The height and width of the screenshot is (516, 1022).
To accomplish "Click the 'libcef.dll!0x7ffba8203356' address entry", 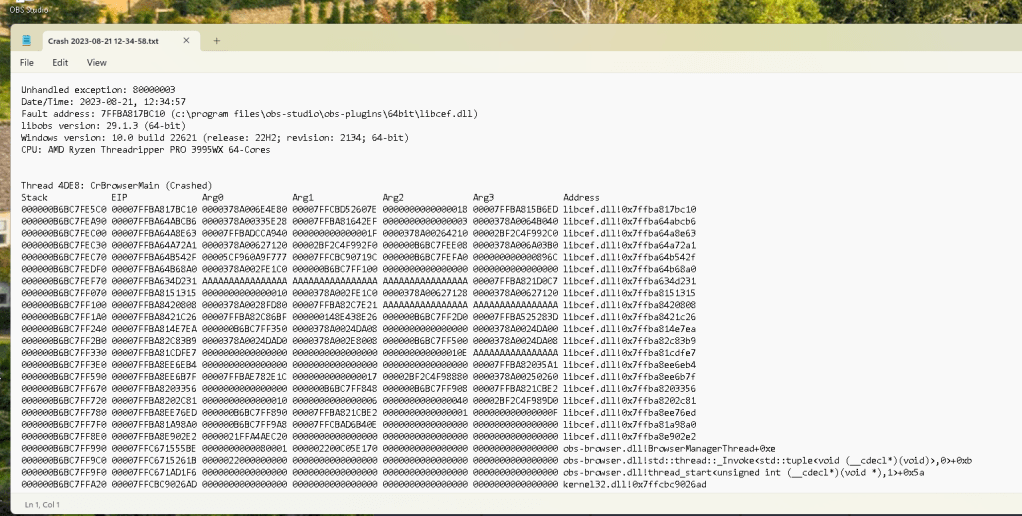I will tap(630, 389).
